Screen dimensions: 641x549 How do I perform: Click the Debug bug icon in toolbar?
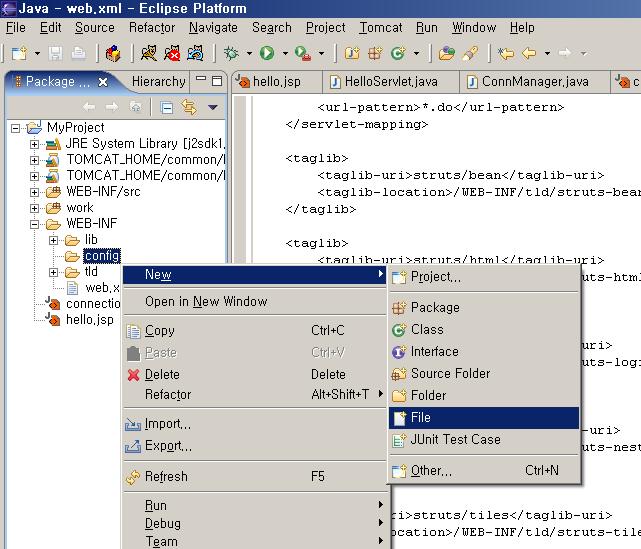coord(232,52)
